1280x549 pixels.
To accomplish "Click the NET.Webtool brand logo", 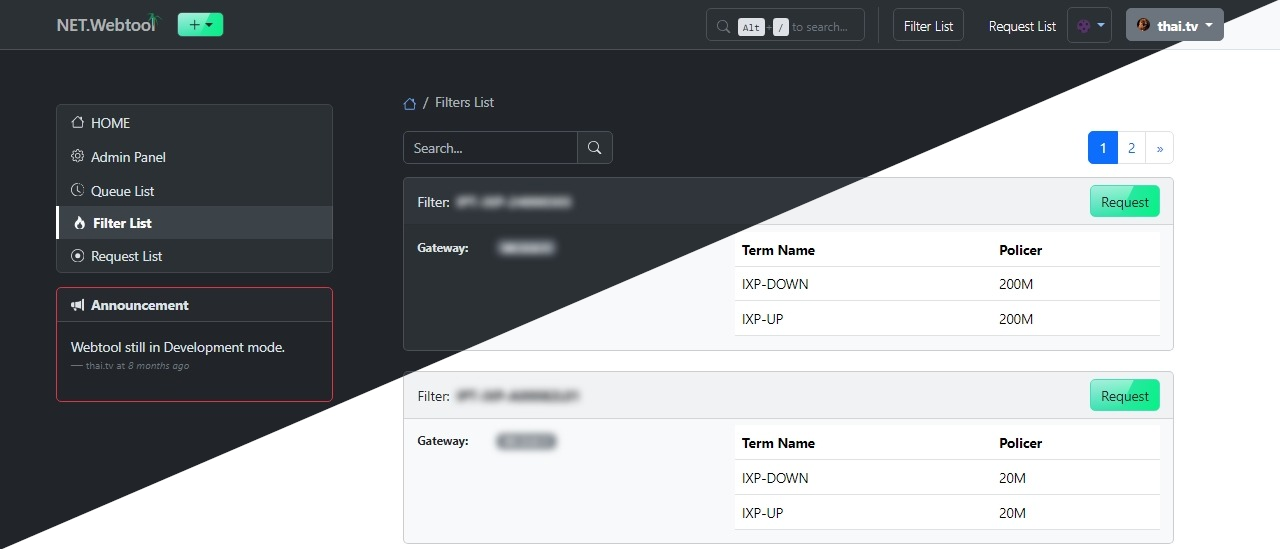I will click(x=106, y=25).
